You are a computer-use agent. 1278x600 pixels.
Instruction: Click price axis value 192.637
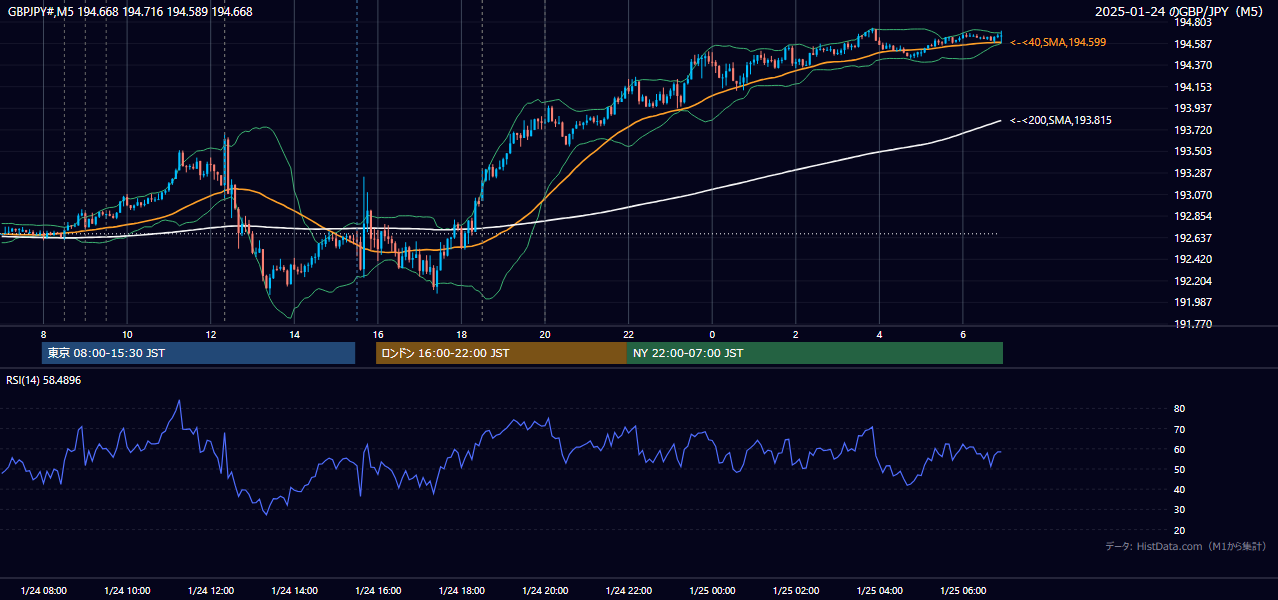pyautogui.click(x=1191, y=238)
